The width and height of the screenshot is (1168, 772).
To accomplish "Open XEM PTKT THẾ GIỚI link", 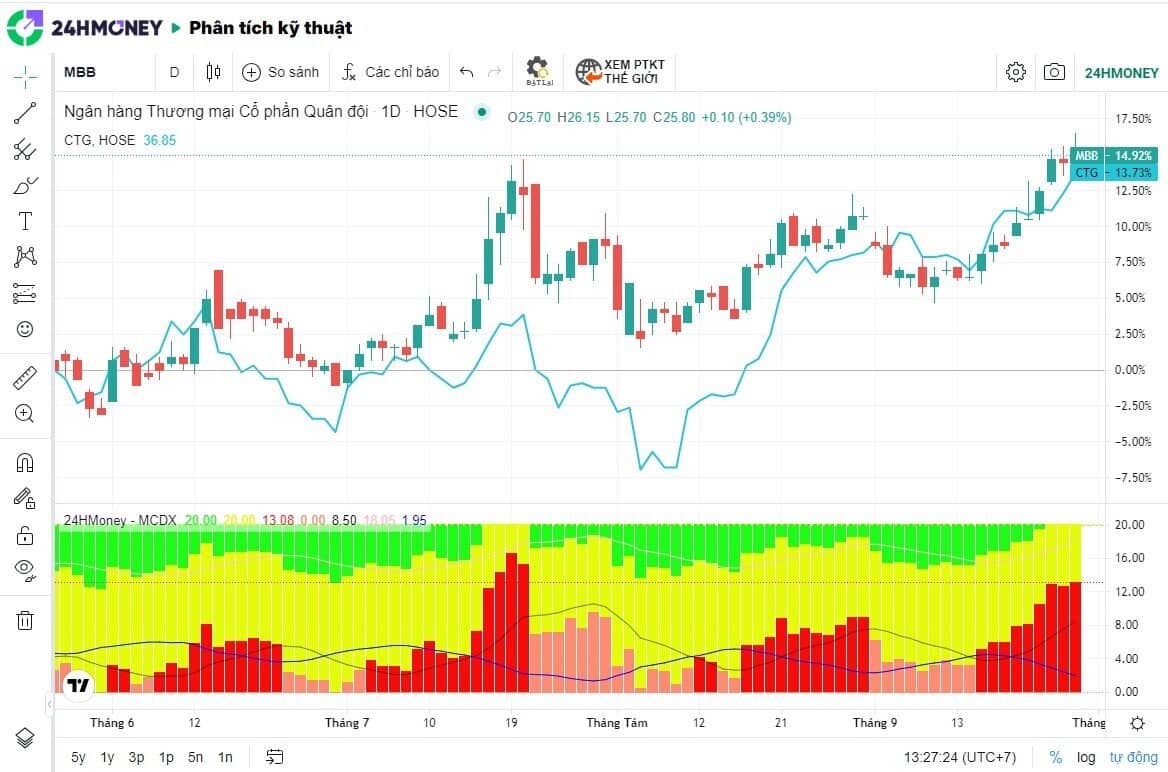I will pos(620,72).
